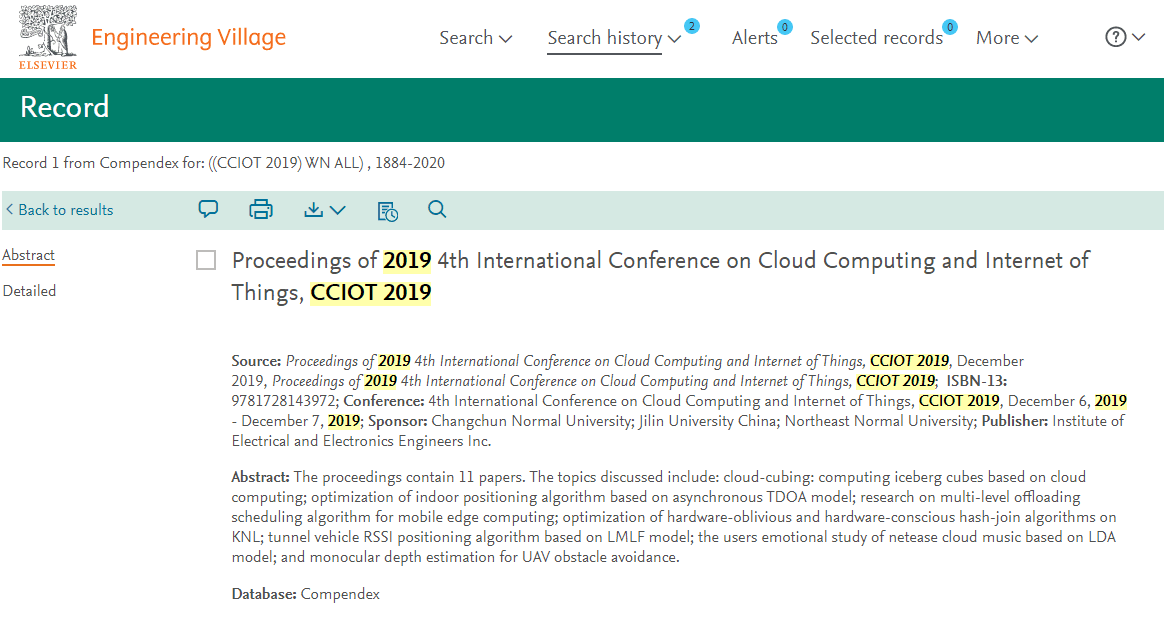
Task: Click the Conference label text
Action: (x=384, y=401)
